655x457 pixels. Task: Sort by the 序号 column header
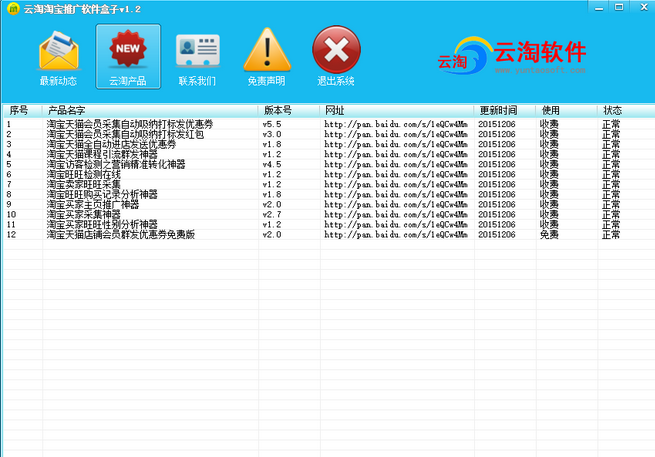pos(22,110)
